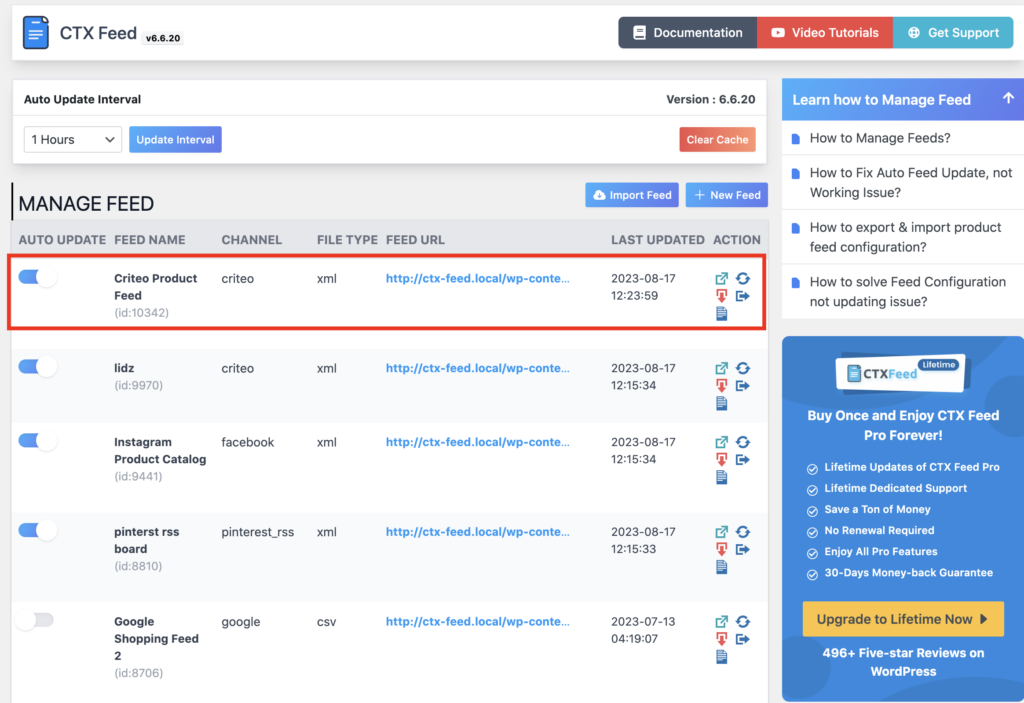Click the CTXFeed Lifetime promo logo

(902, 372)
